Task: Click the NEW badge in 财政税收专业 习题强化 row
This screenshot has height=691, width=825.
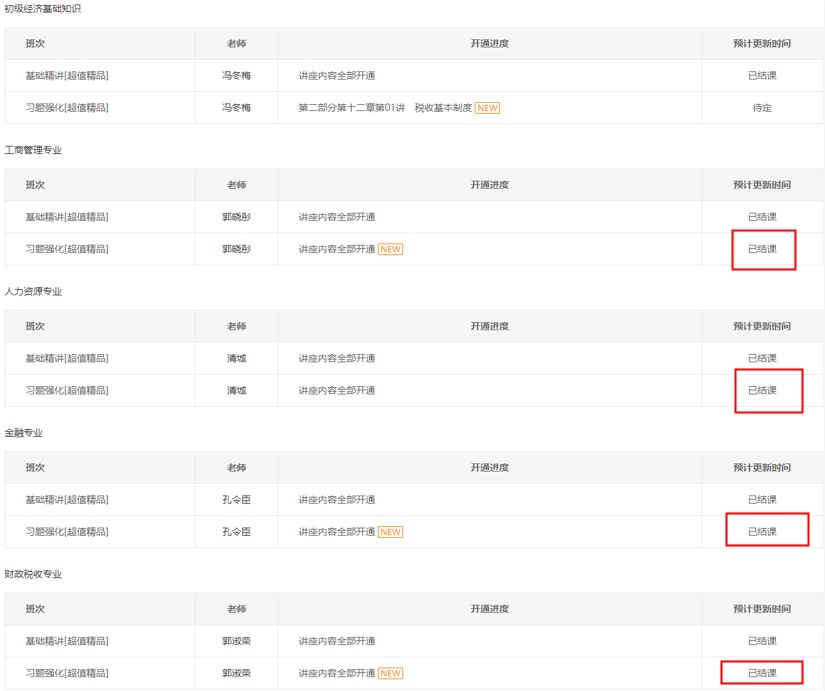Action: (390, 673)
